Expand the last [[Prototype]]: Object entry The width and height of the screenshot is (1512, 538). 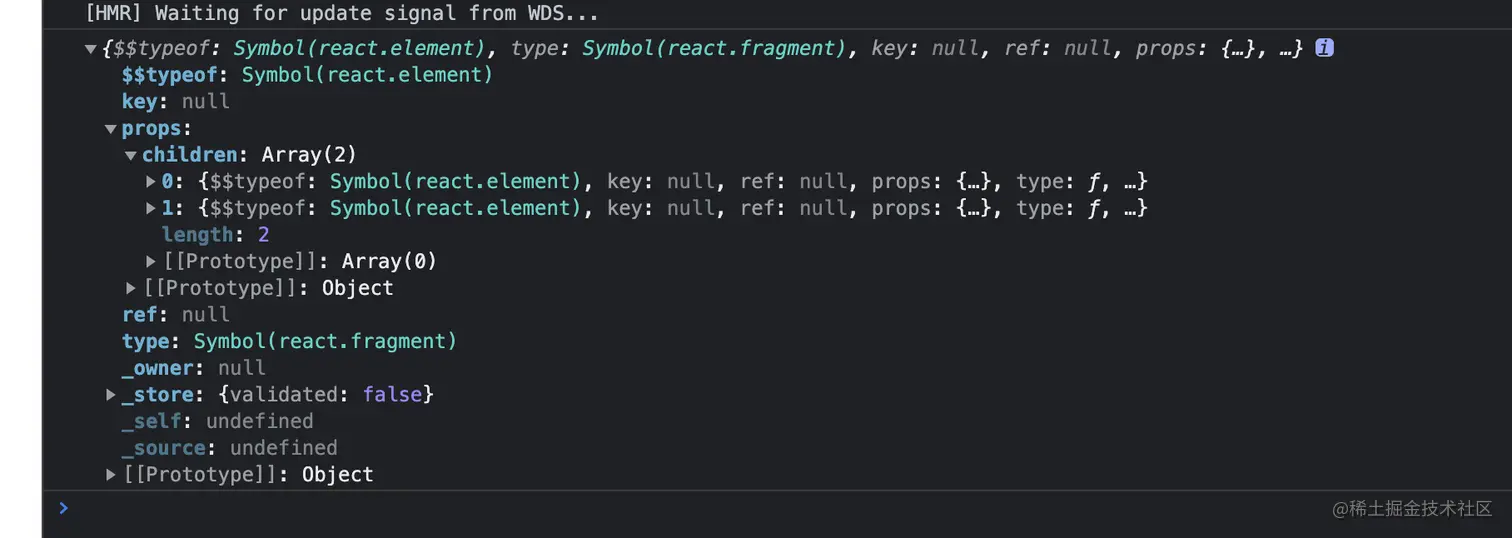click(x=111, y=475)
